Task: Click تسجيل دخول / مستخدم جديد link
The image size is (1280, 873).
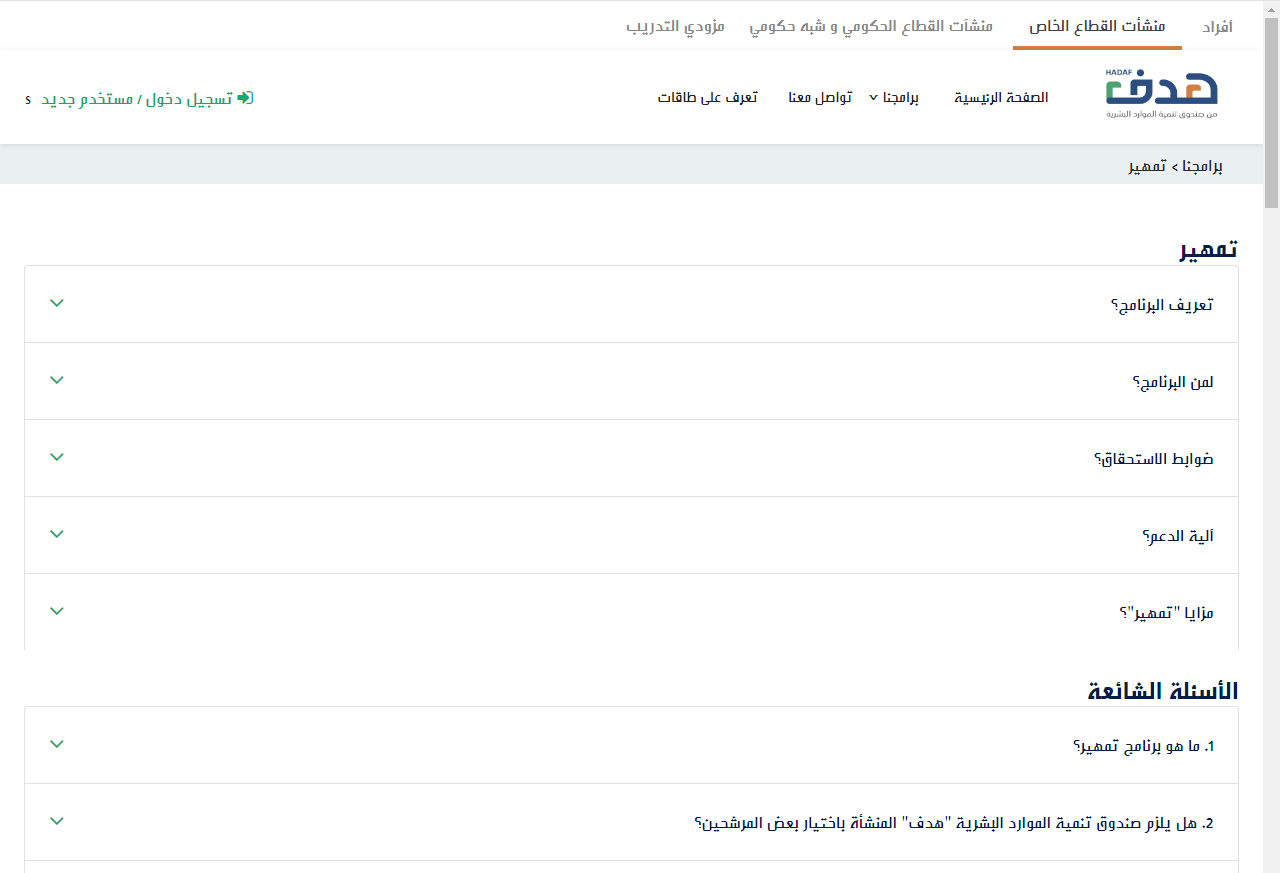Action: coord(137,98)
